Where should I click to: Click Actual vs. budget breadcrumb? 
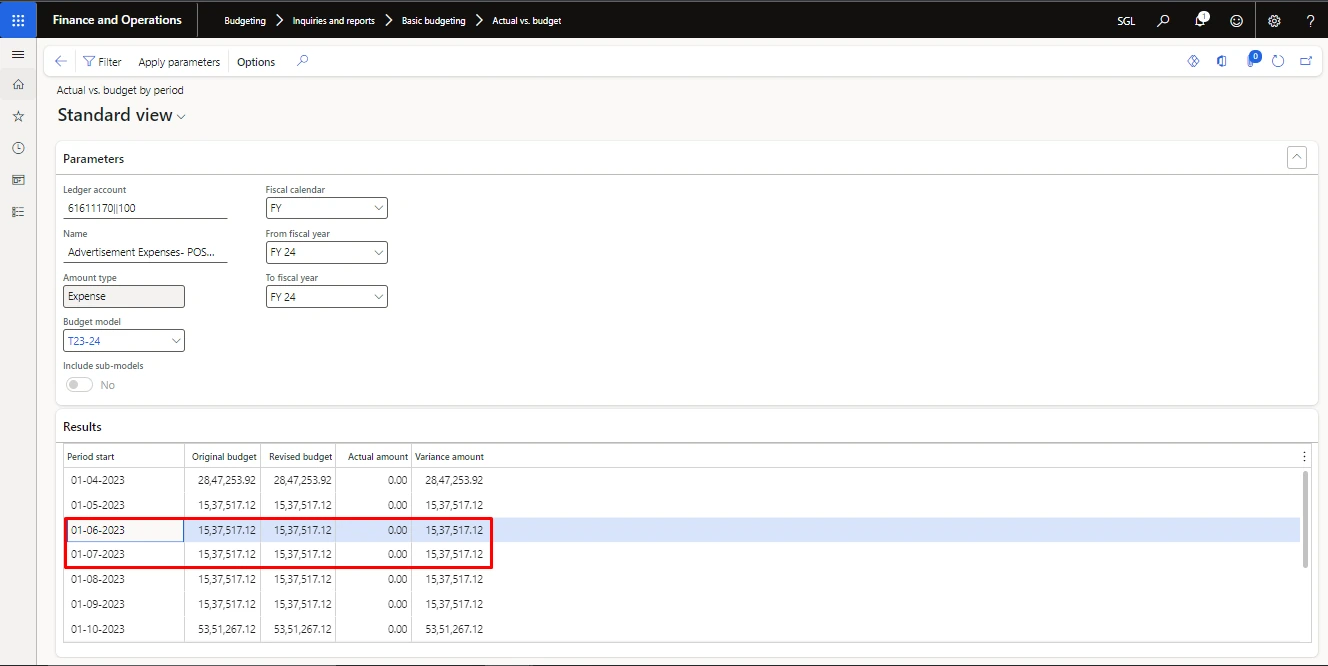click(x=527, y=21)
